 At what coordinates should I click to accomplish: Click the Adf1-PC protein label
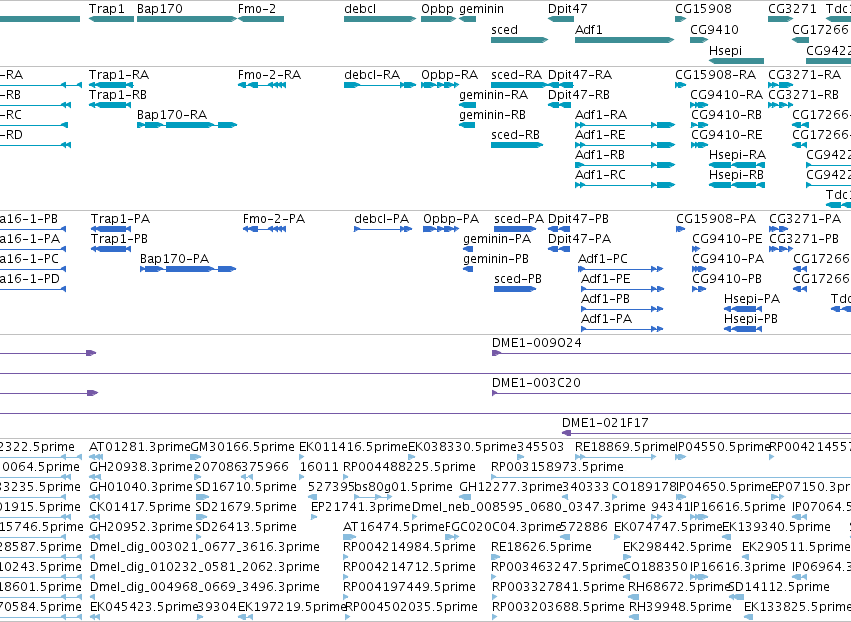tap(603, 259)
